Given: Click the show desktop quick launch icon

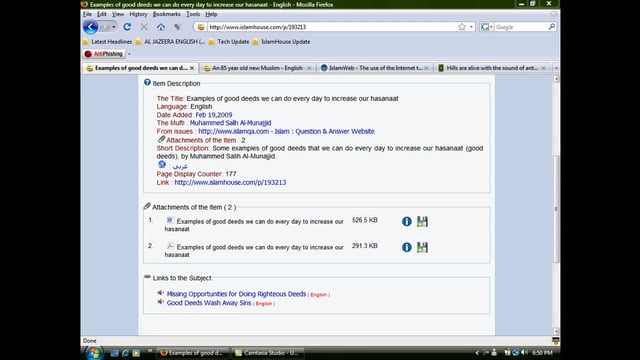Looking at the screenshot, I should pos(115,353).
